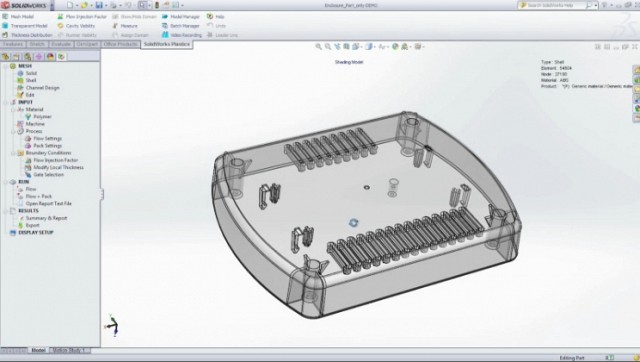
Task: Open the Batch Manager
Action: coord(180,26)
